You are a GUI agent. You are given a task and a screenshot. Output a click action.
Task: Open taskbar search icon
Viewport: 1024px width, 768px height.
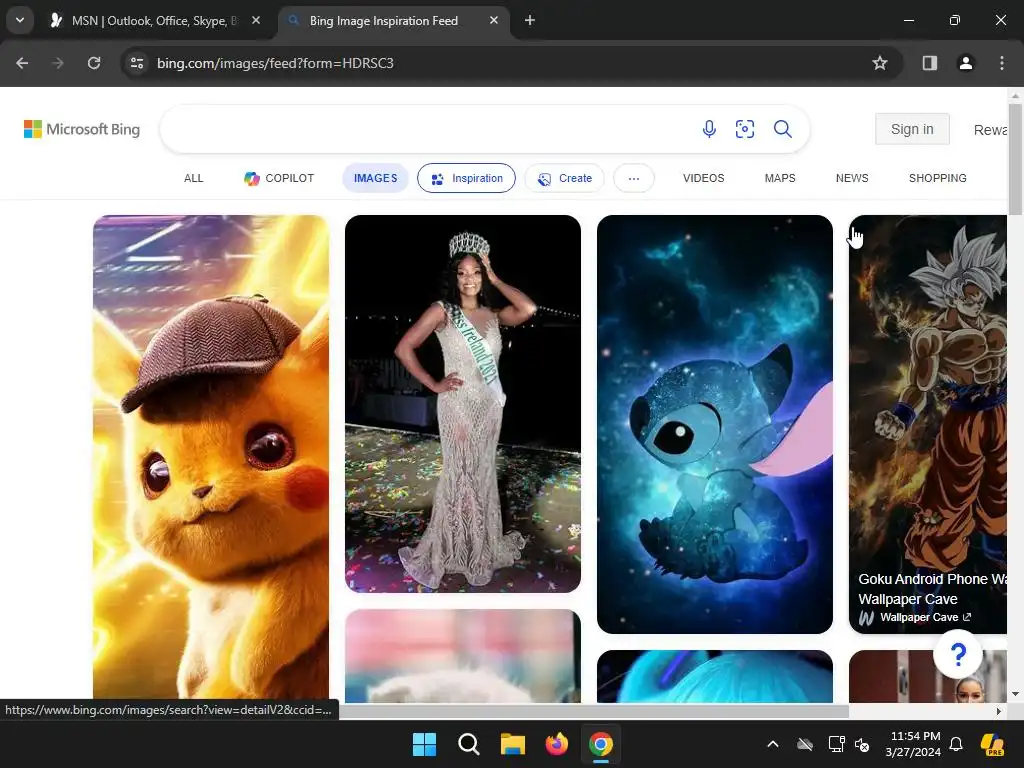tap(468, 744)
